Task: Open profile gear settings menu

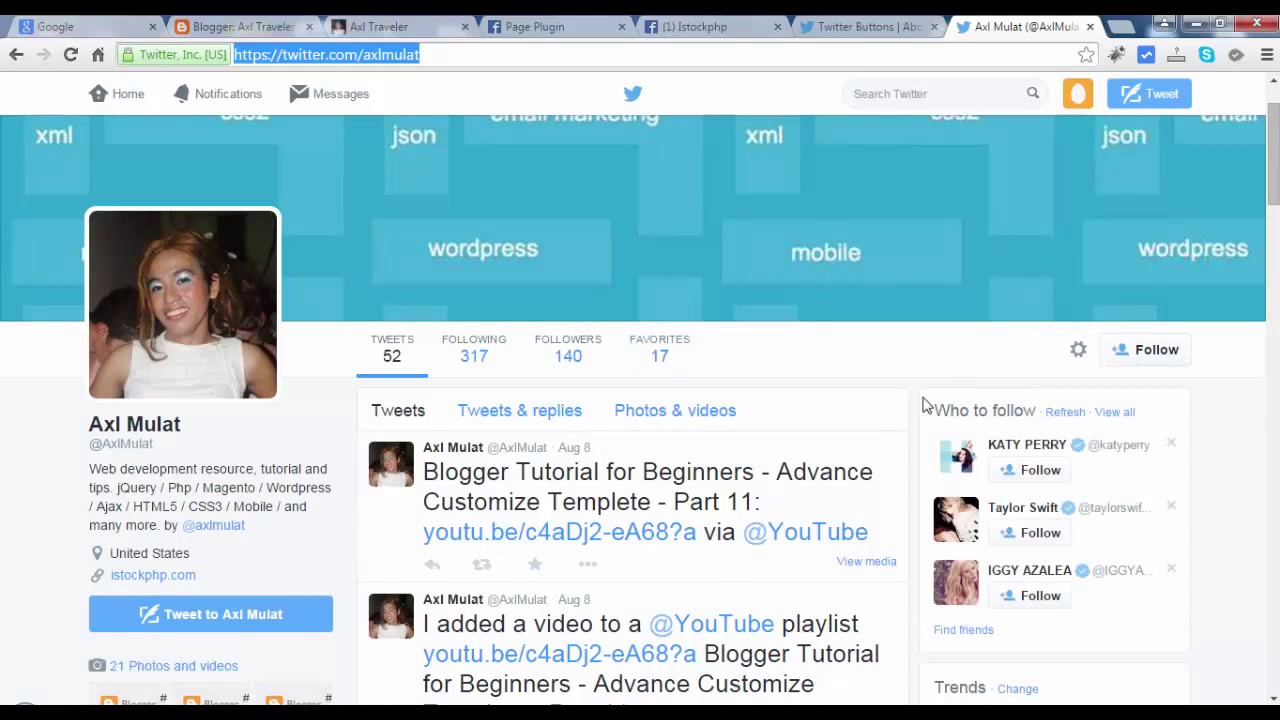Action: point(1078,350)
